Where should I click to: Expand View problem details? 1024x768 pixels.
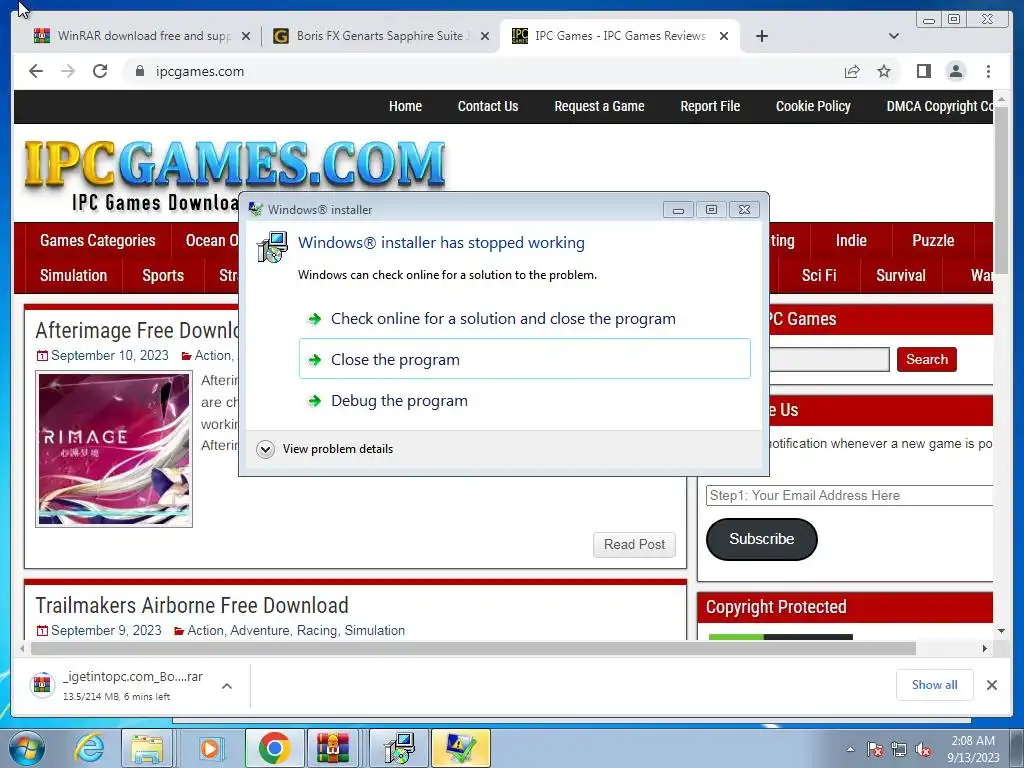point(325,449)
